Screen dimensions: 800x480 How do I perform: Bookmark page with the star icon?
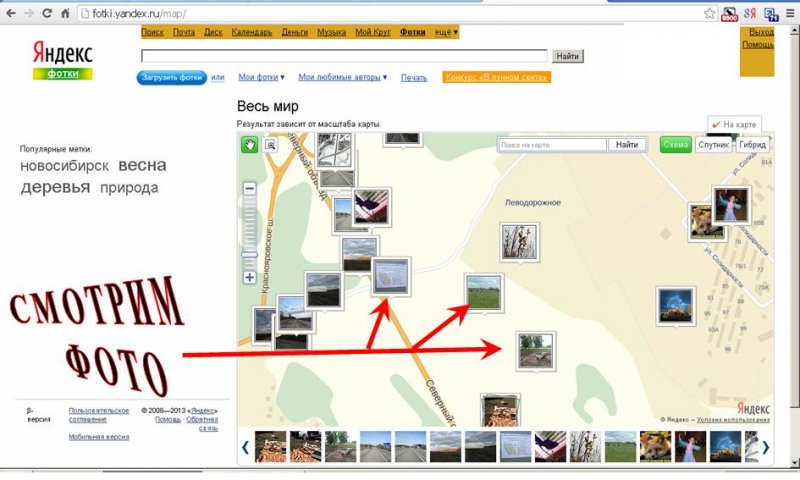point(709,14)
